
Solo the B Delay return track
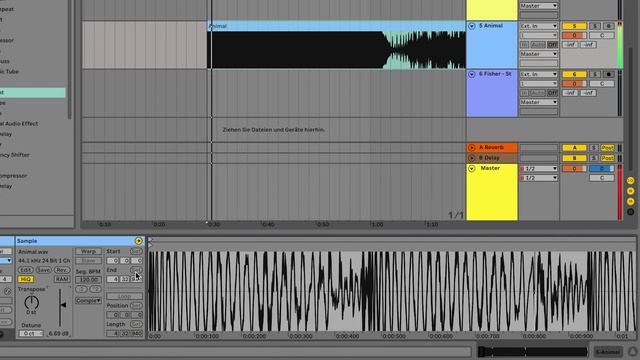coord(594,158)
